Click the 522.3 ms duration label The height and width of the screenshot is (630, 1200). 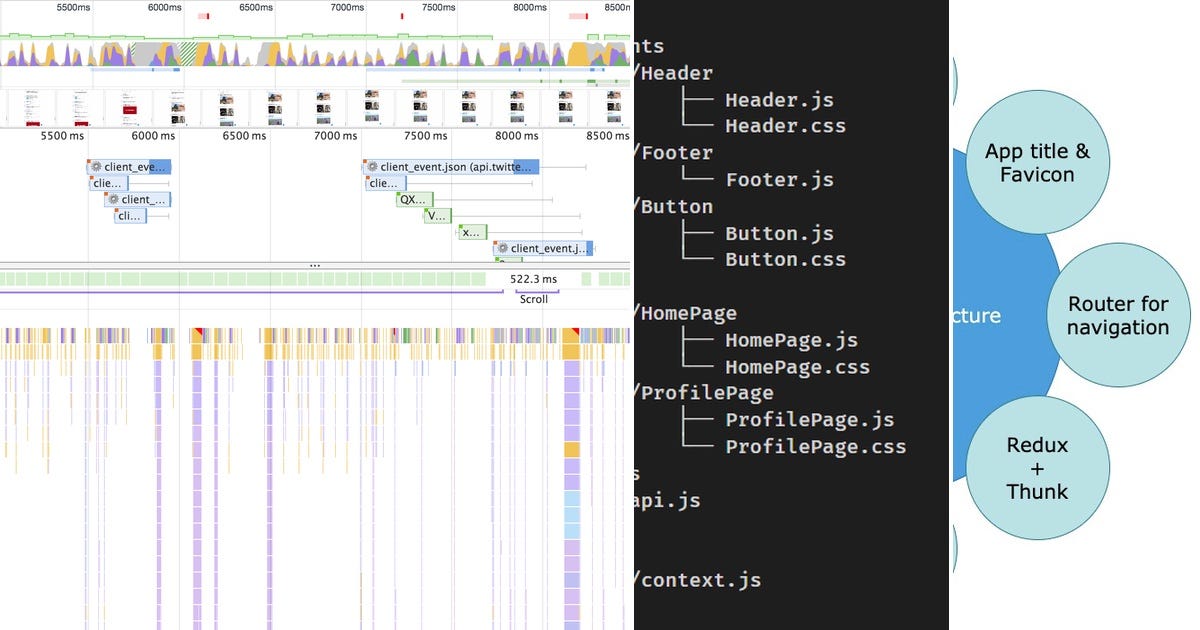click(x=533, y=278)
